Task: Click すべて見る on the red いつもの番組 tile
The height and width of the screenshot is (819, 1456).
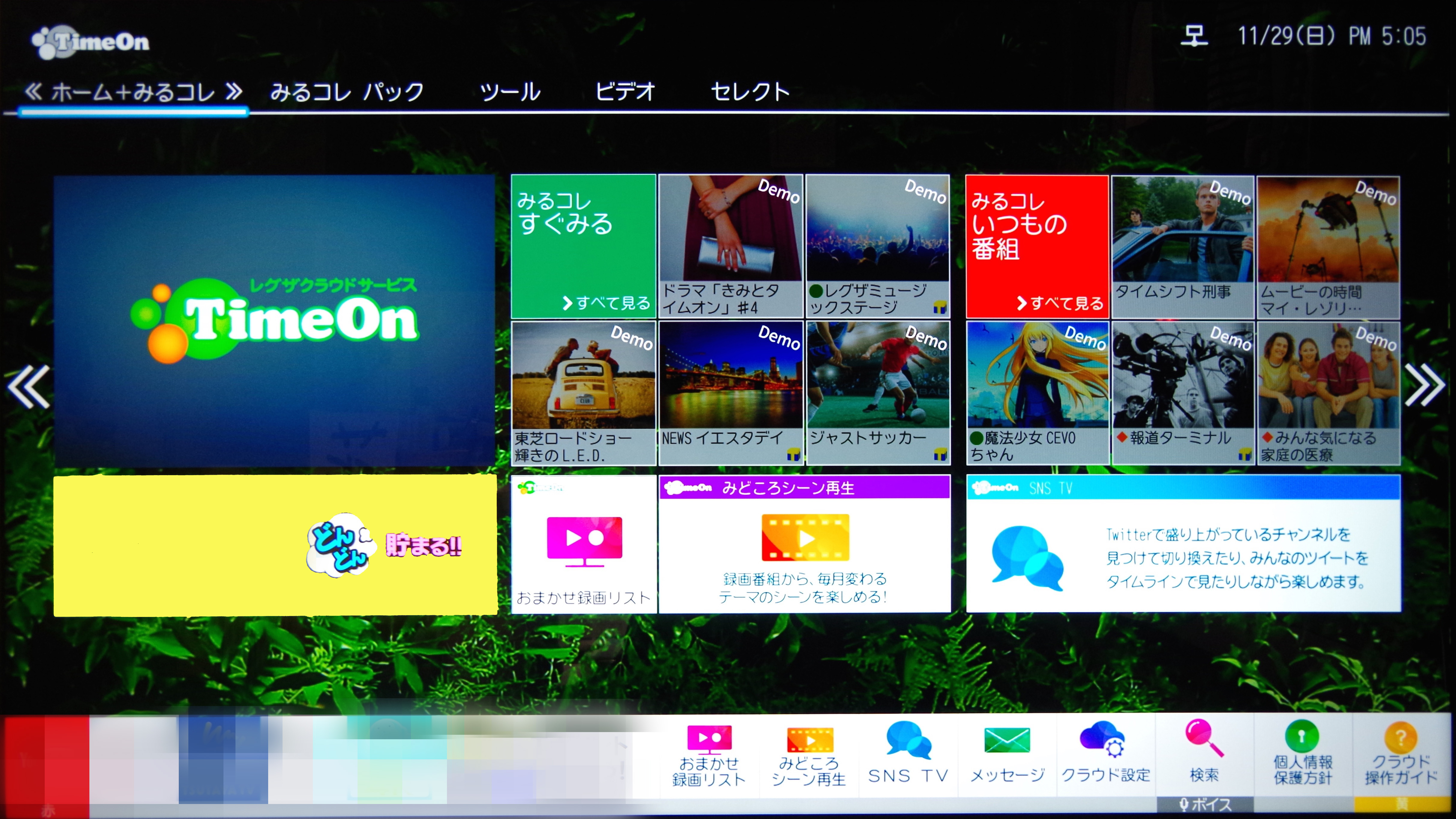Action: (1060, 303)
